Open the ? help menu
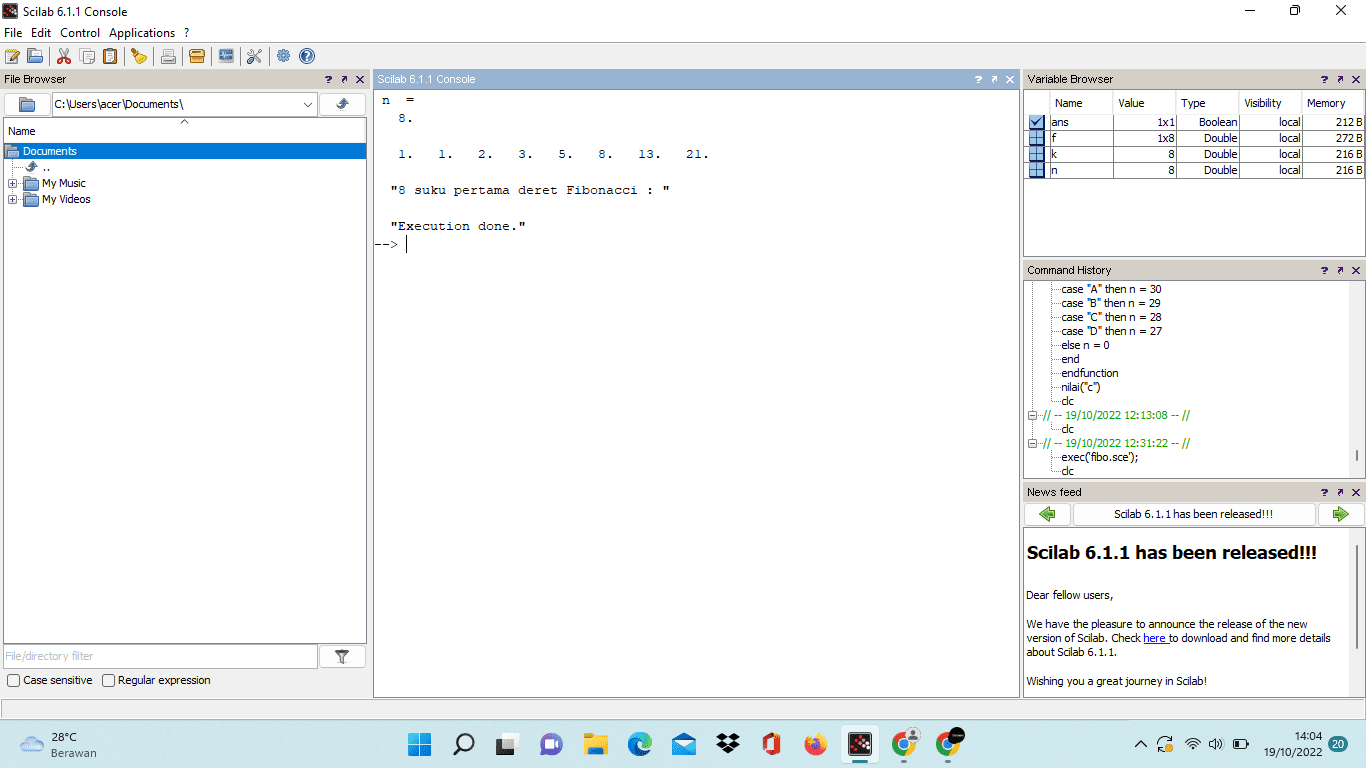 click(x=186, y=33)
